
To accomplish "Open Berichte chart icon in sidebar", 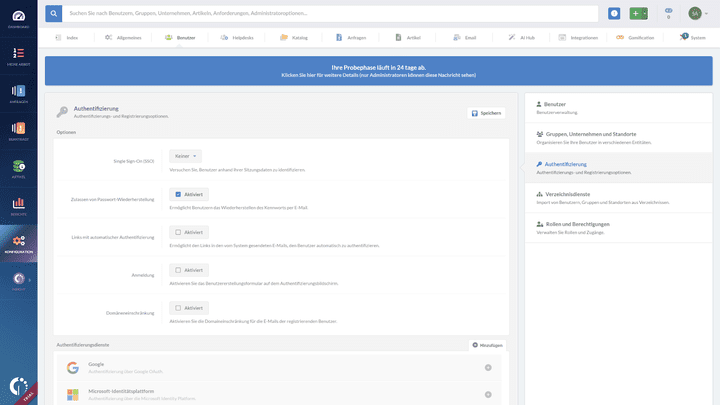I will coord(19,206).
